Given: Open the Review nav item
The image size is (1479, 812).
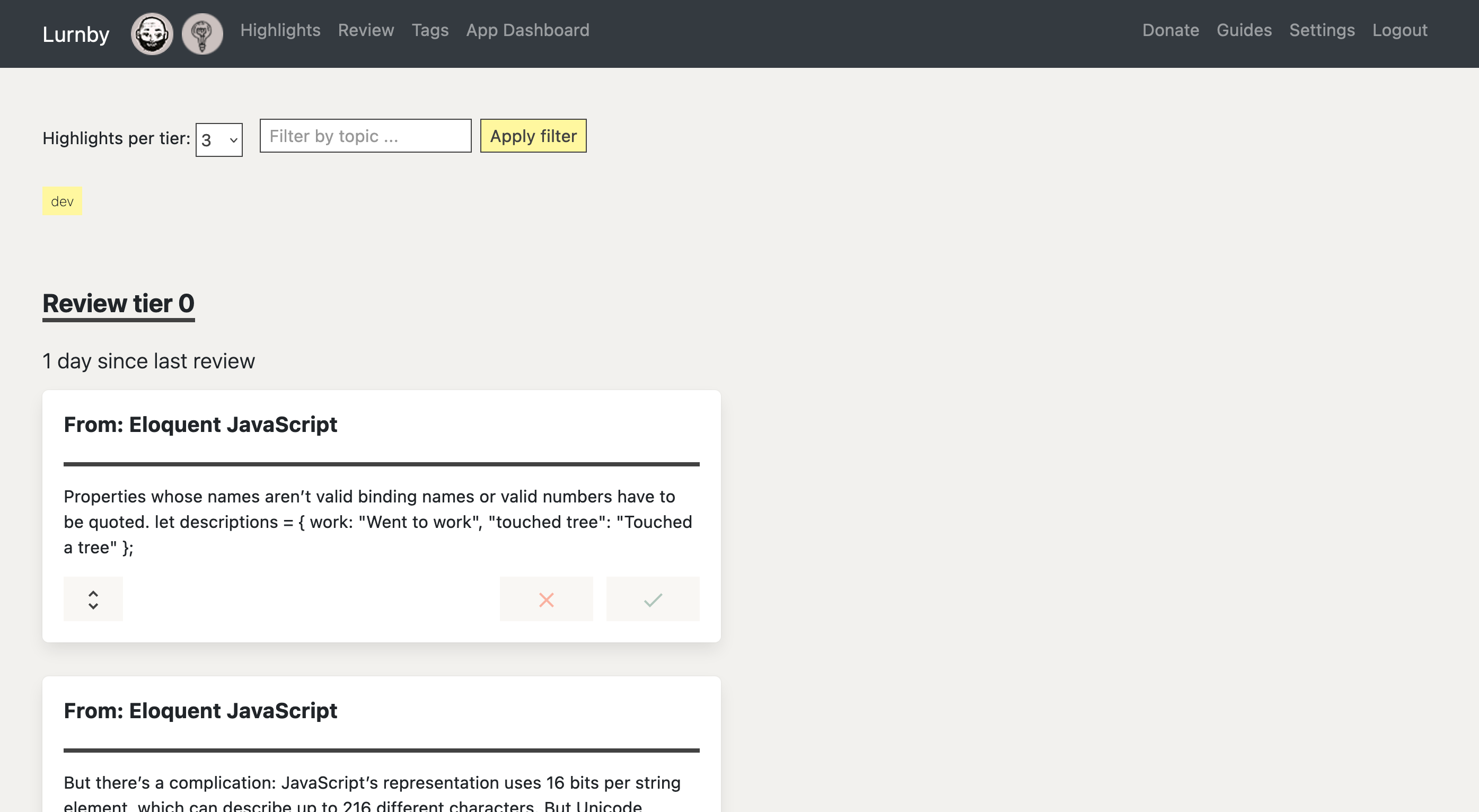Looking at the screenshot, I should 366,30.
